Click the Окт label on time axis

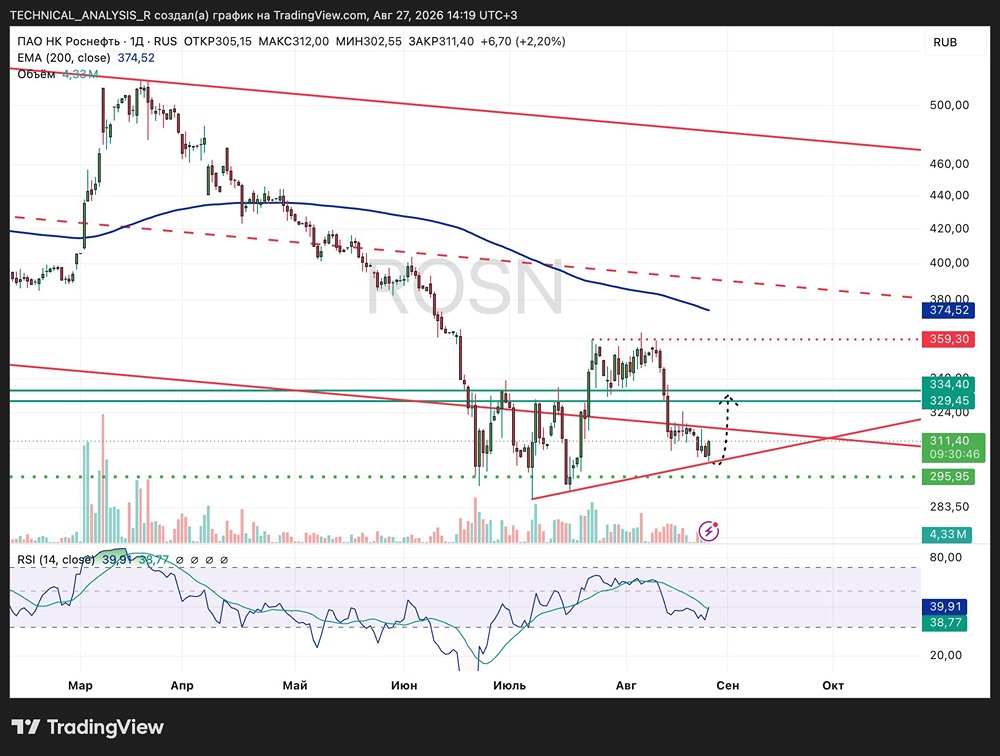[x=833, y=686]
